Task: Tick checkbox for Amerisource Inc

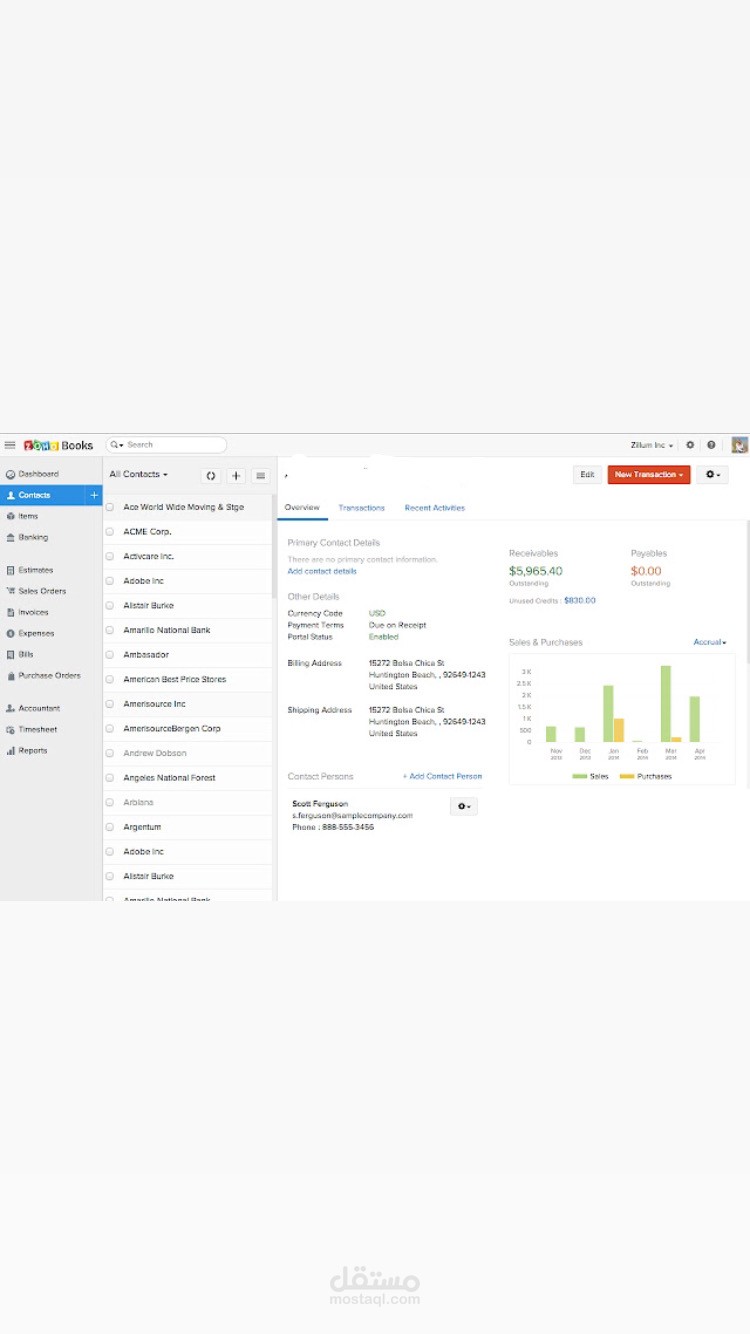Action: [110, 704]
